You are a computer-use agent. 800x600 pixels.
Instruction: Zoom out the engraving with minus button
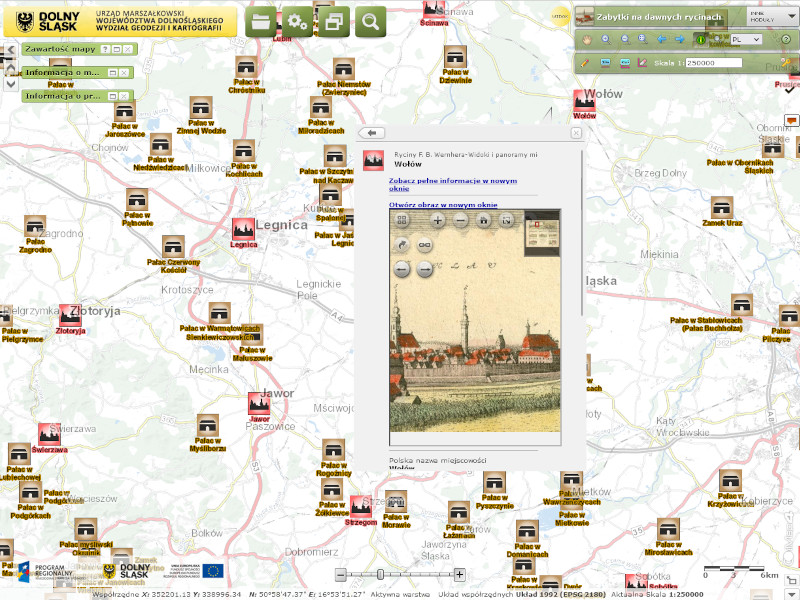[x=461, y=220]
